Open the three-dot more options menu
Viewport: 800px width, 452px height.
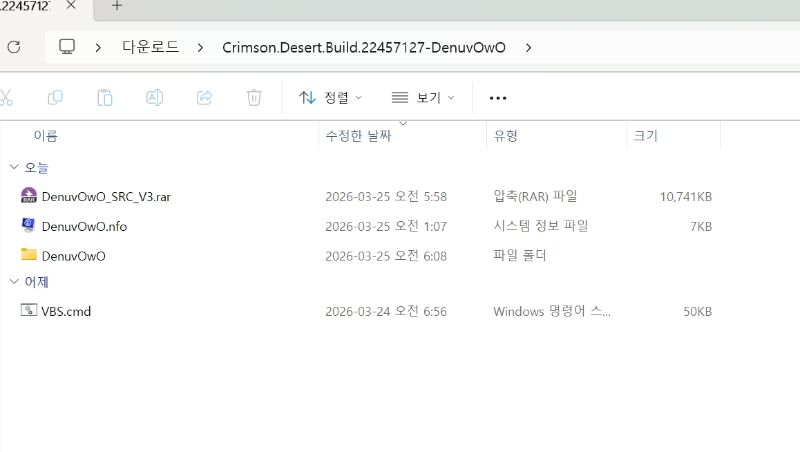498,97
